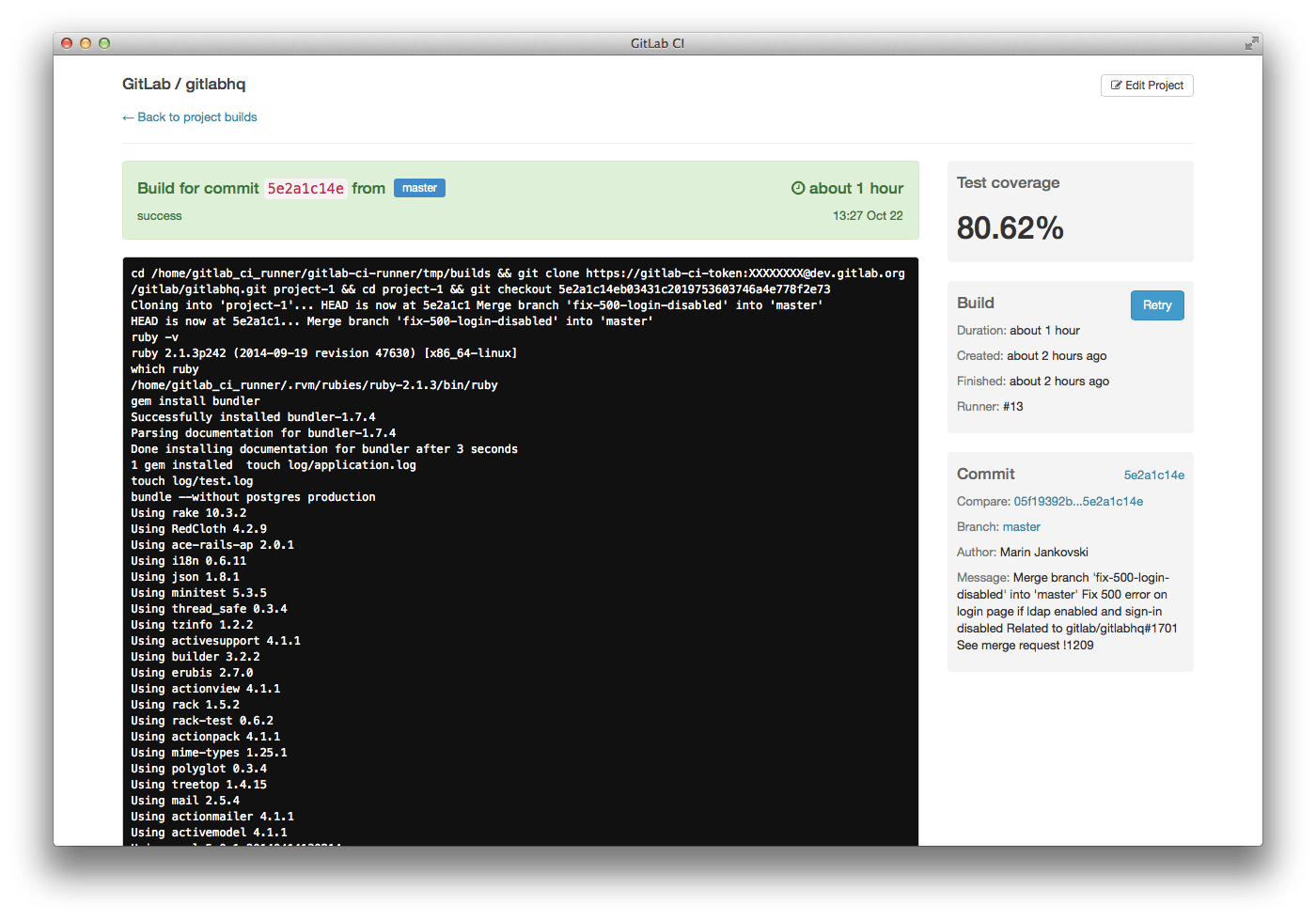Click the green zoom window button

point(104,43)
